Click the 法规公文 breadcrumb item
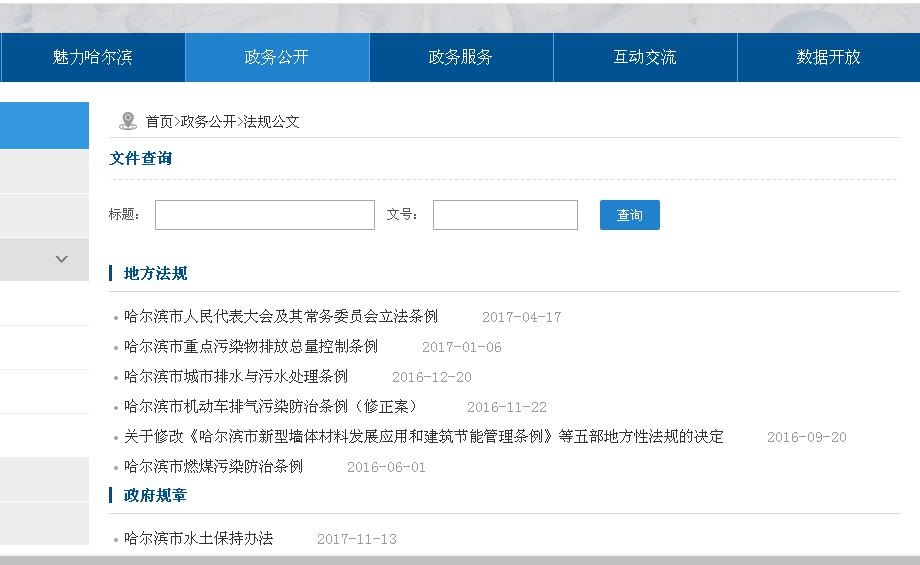 271,121
